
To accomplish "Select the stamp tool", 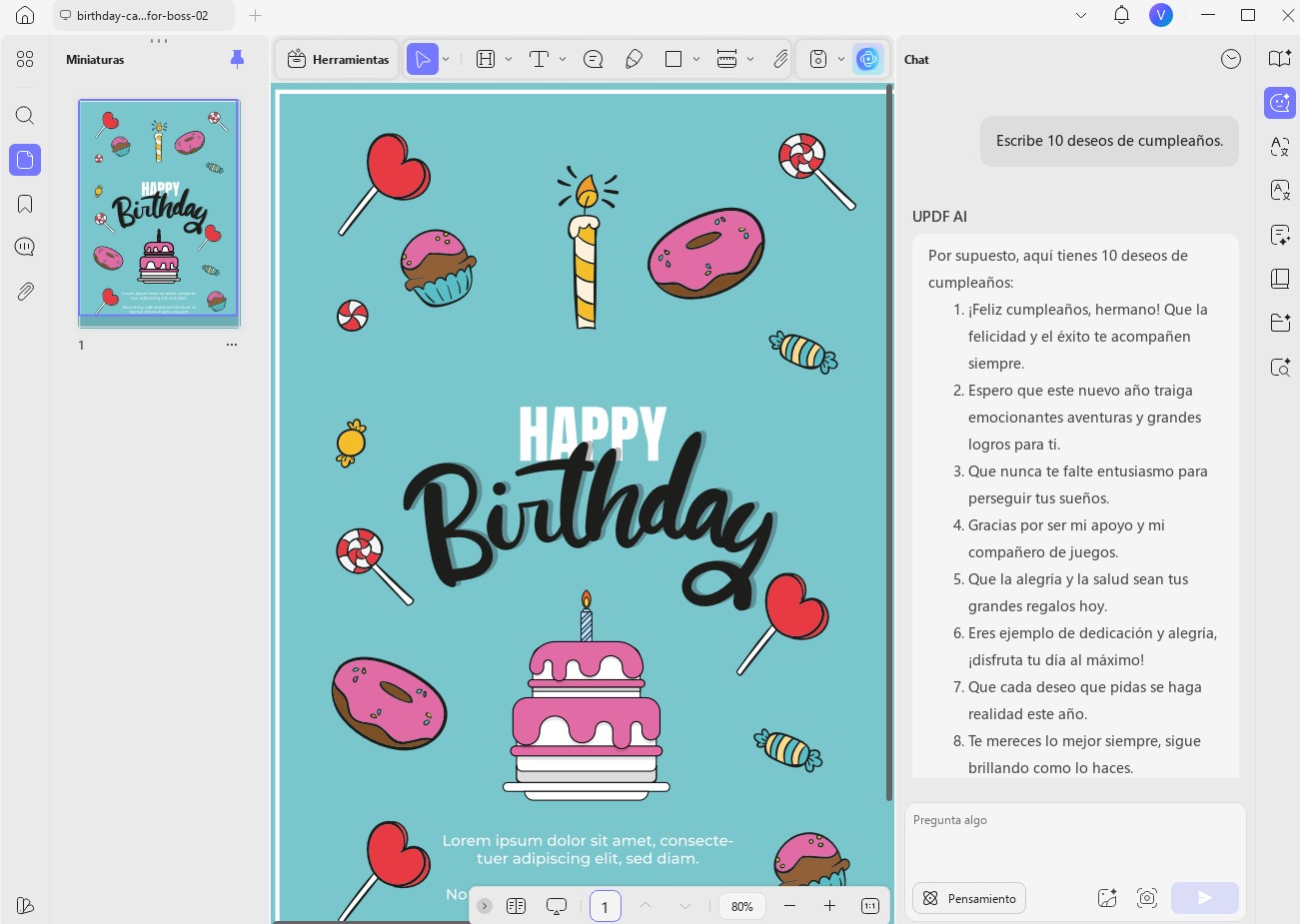I will pyautogui.click(x=818, y=60).
